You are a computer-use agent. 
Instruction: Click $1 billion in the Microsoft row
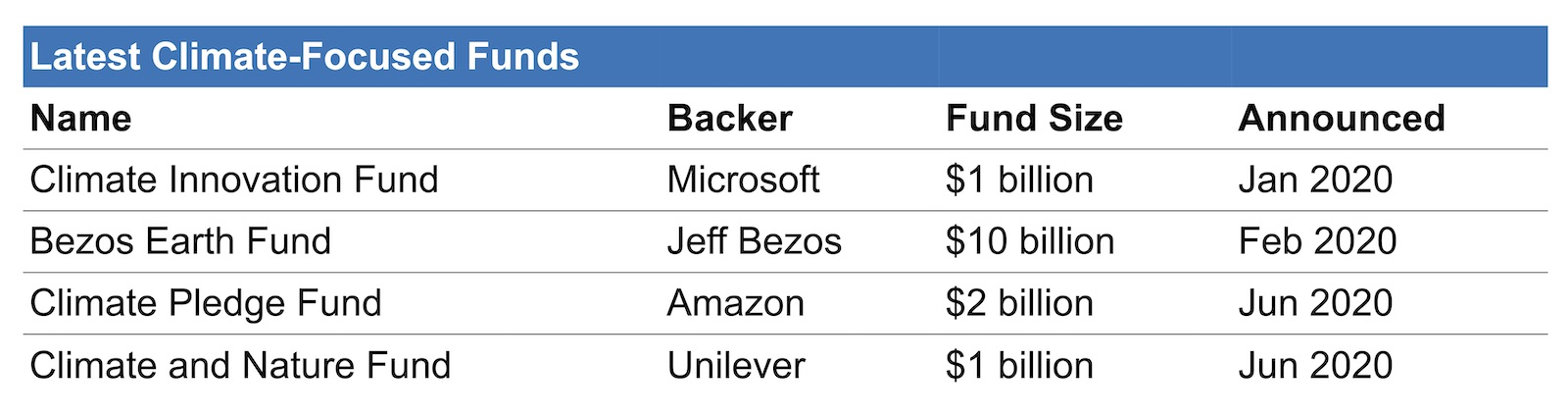[1019, 180]
